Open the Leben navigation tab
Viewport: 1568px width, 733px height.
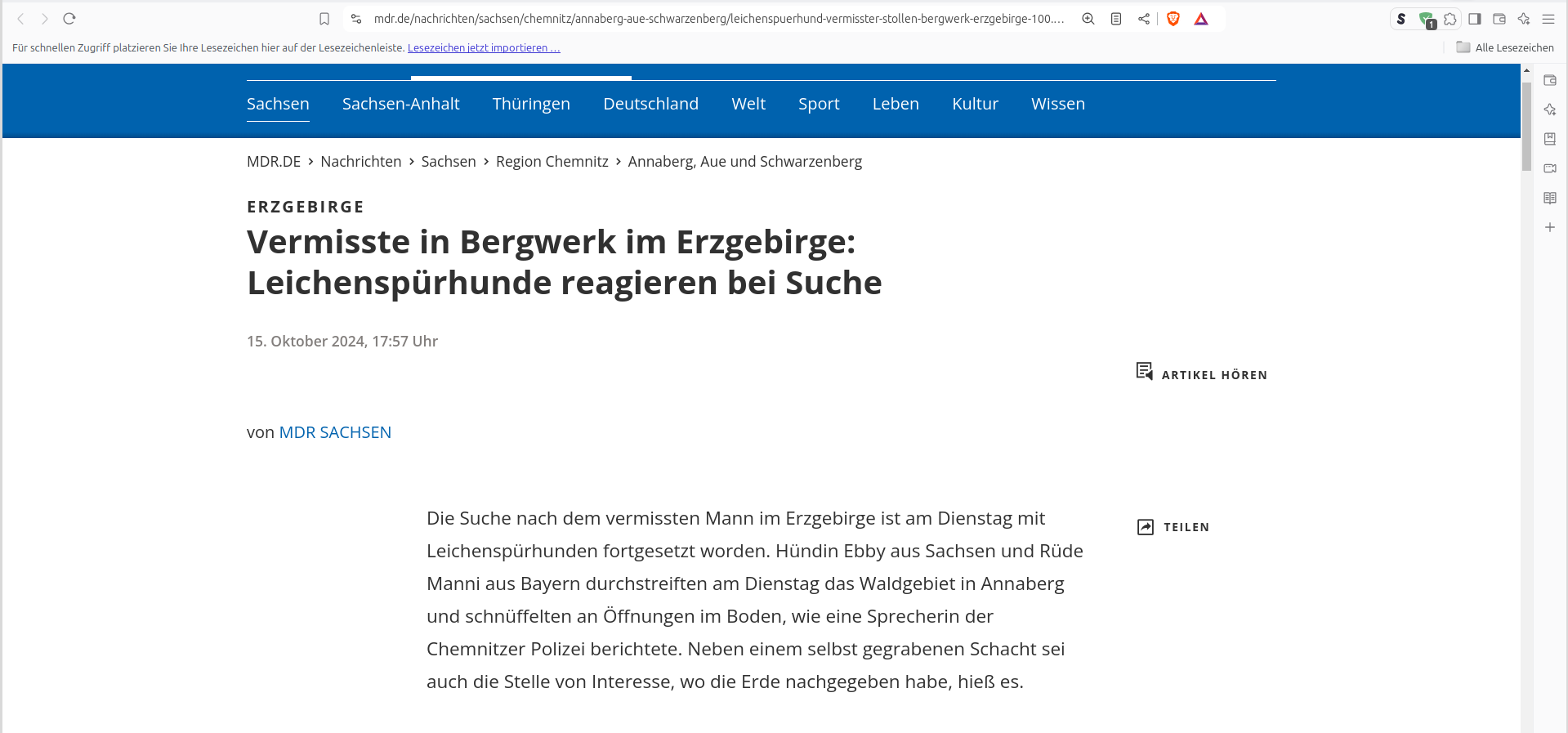pyautogui.click(x=896, y=104)
